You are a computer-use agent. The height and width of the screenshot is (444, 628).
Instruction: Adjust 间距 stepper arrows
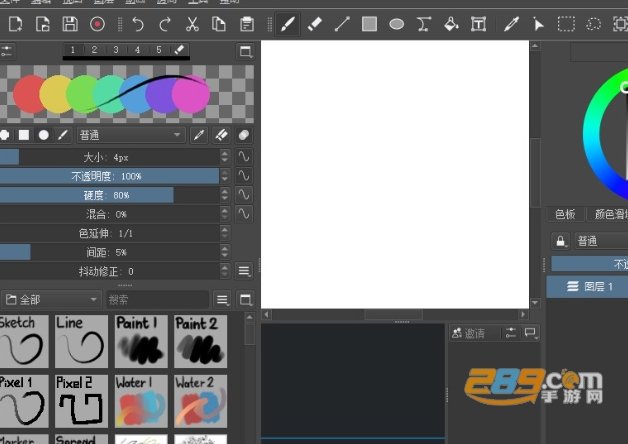click(x=225, y=252)
